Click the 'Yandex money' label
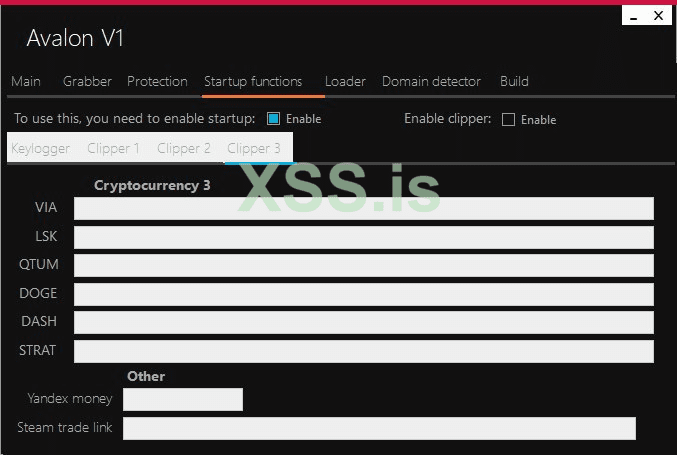The height and width of the screenshot is (455, 677). (70, 398)
